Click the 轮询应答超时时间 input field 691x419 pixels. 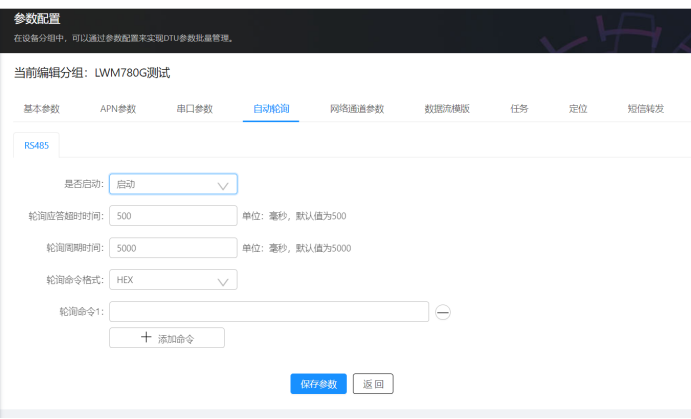pos(172,216)
